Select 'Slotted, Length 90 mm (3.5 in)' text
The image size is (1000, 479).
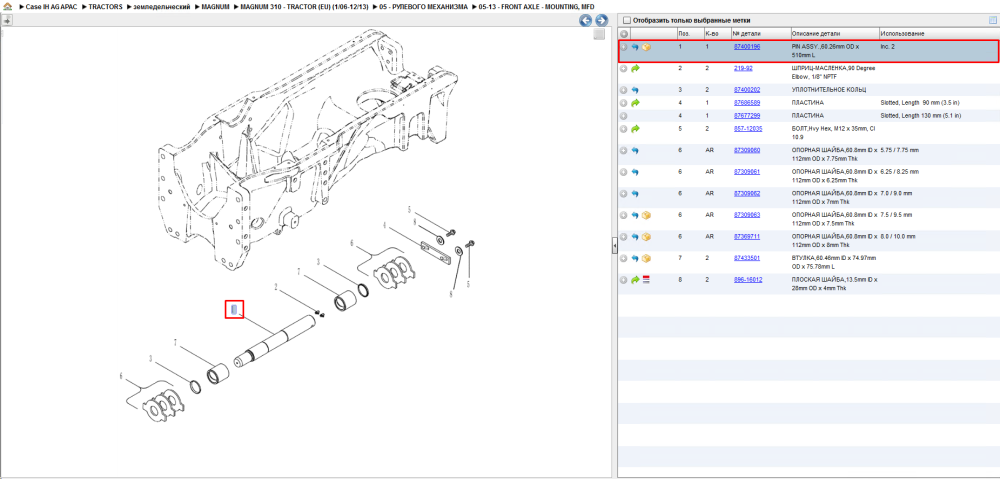[x=920, y=103]
